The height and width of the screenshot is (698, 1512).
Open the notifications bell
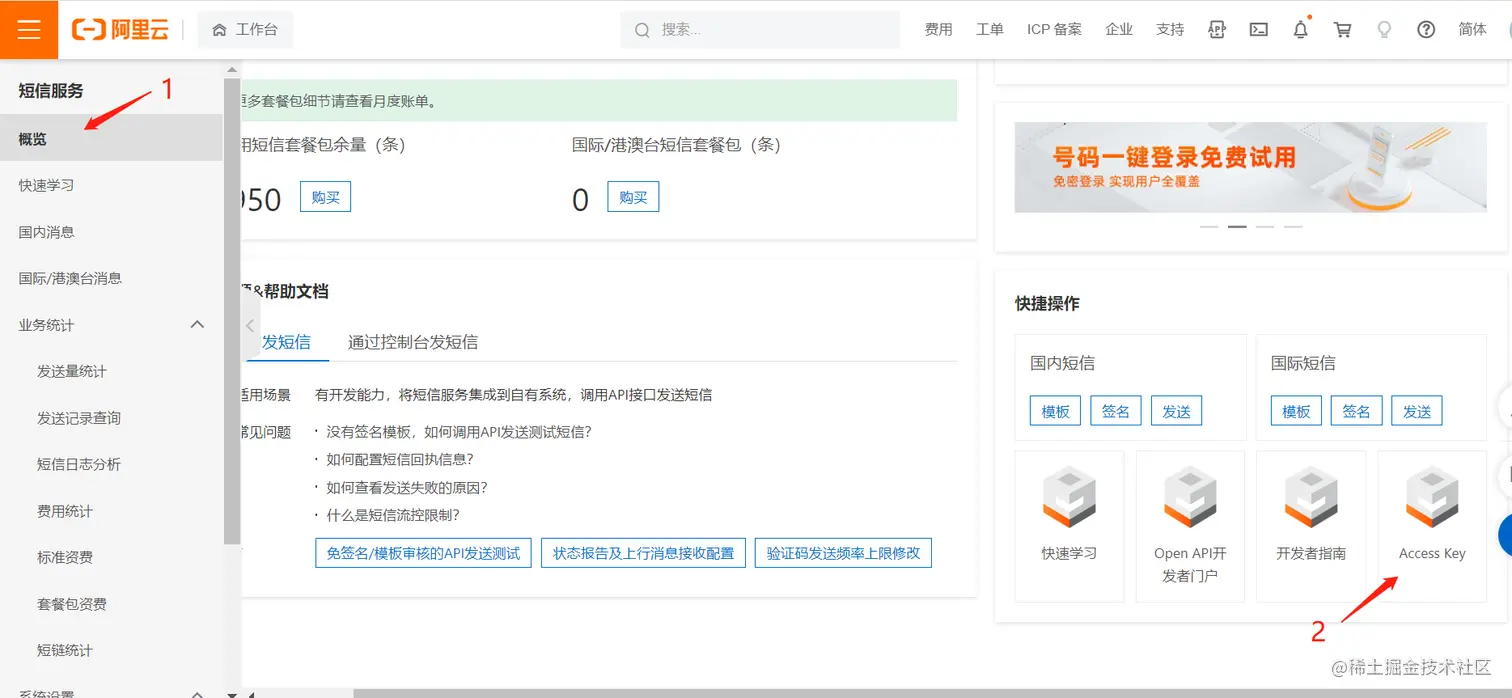click(1300, 30)
